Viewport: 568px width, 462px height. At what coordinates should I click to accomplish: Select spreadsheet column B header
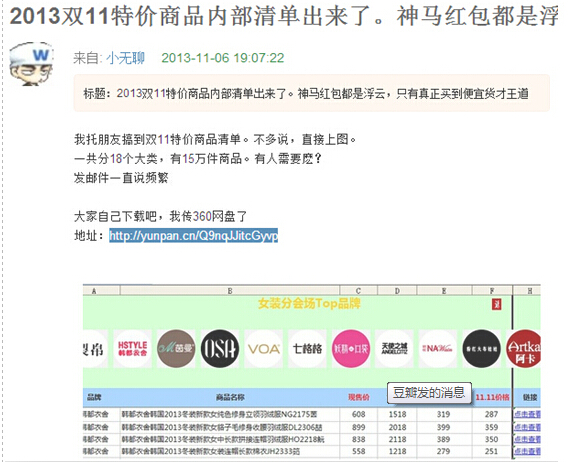(230, 291)
